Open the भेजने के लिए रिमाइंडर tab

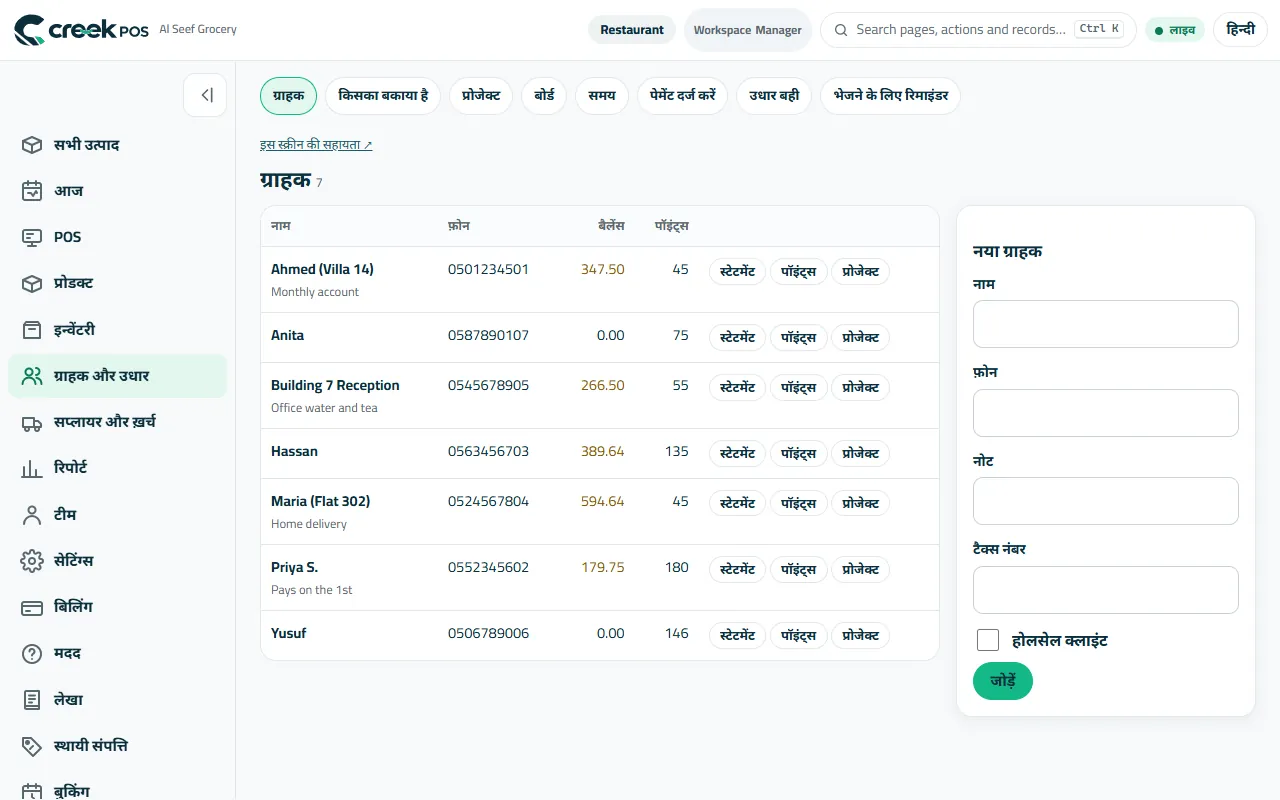pos(891,96)
